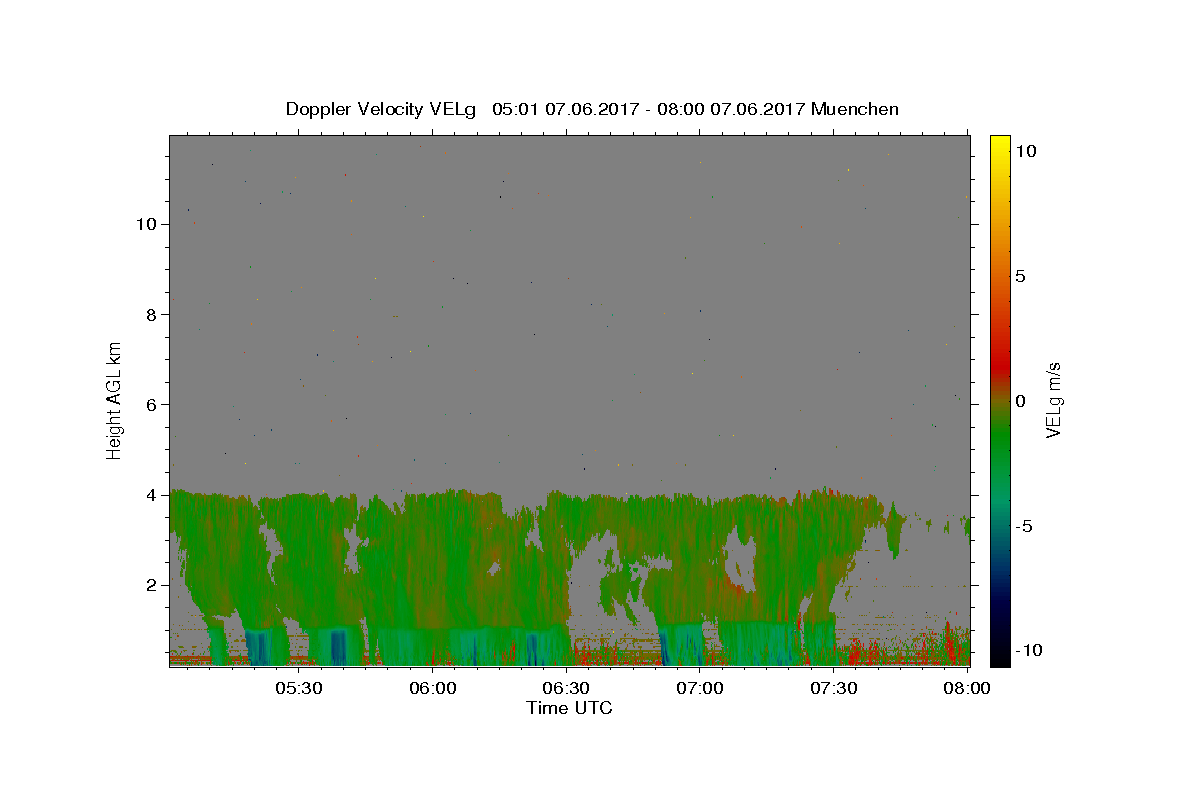This screenshot has width=1200, height=800.
Task: Click the 'VELg m/s' colorbar label
Action: [1053, 401]
